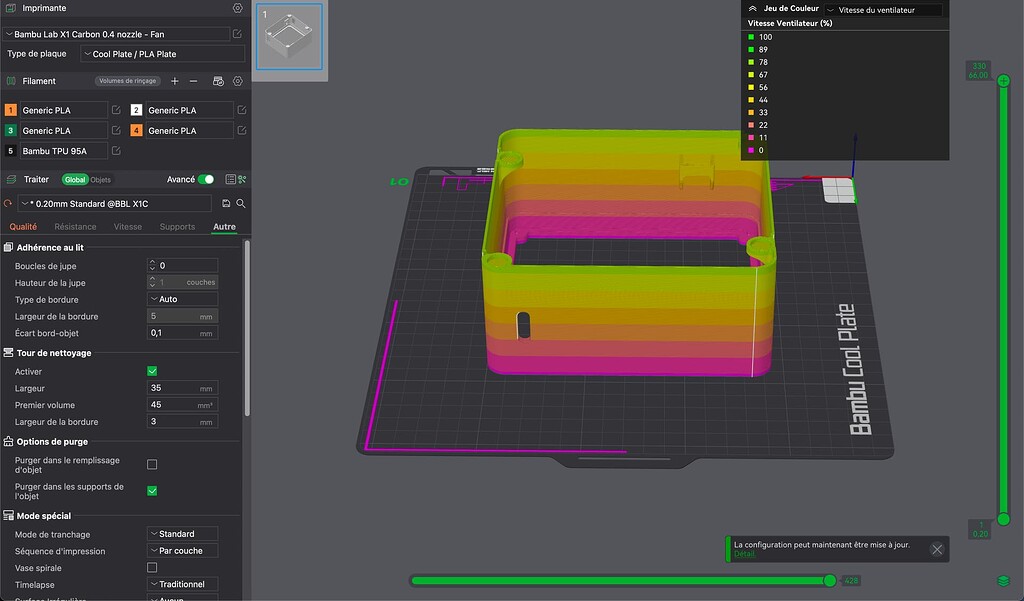This screenshot has height=601, width=1024.
Task: Click the Volumes de rinçage button
Action: 127,81
